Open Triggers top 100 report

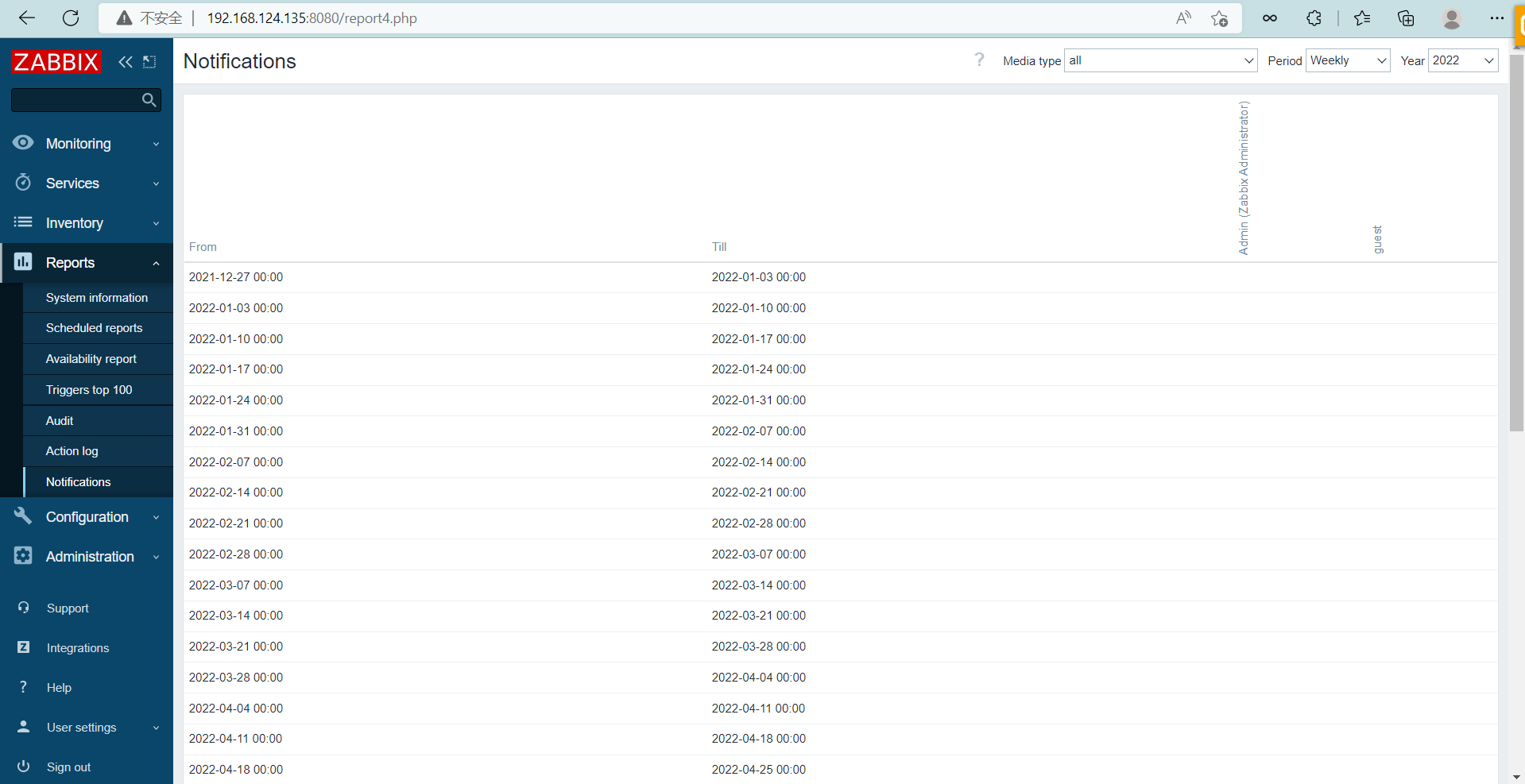click(x=89, y=390)
